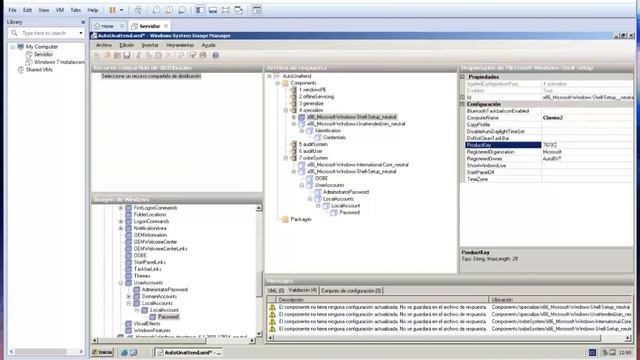Click the AutoUnattend.xml taskbar button

189,353
